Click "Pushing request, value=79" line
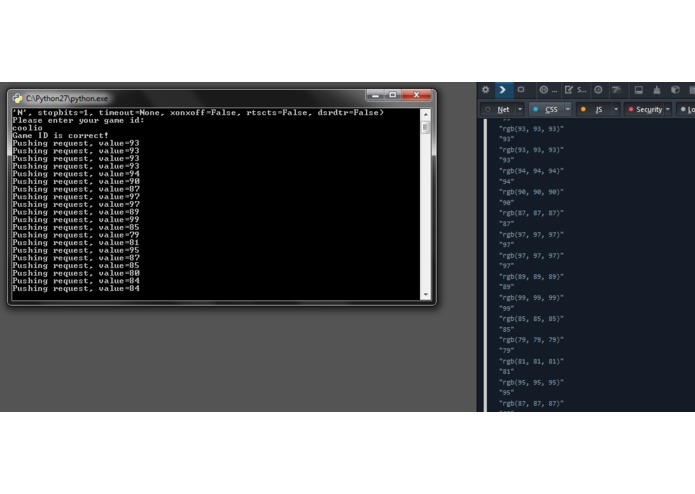 pyautogui.click(x=76, y=235)
